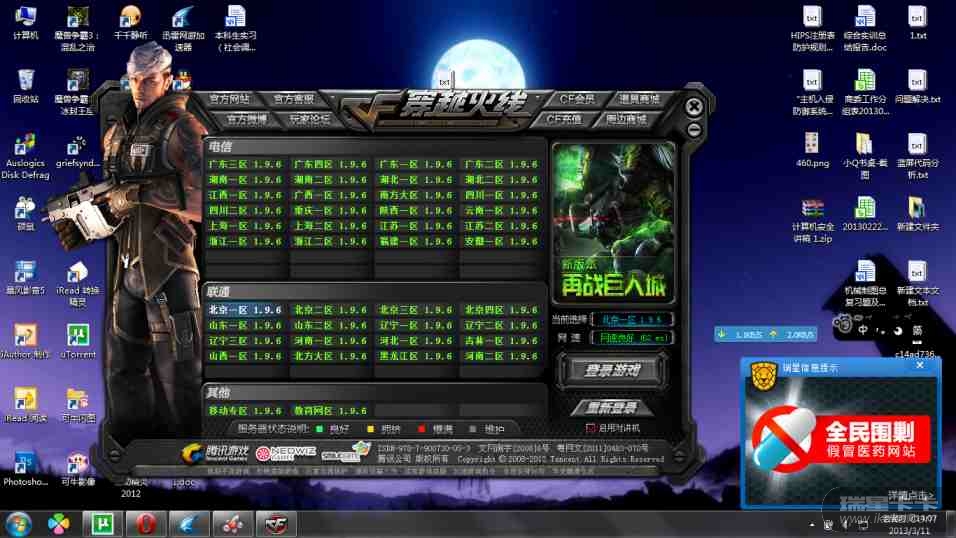
Task: Select the uTorrent desktop shortcut
Action: click(78, 341)
